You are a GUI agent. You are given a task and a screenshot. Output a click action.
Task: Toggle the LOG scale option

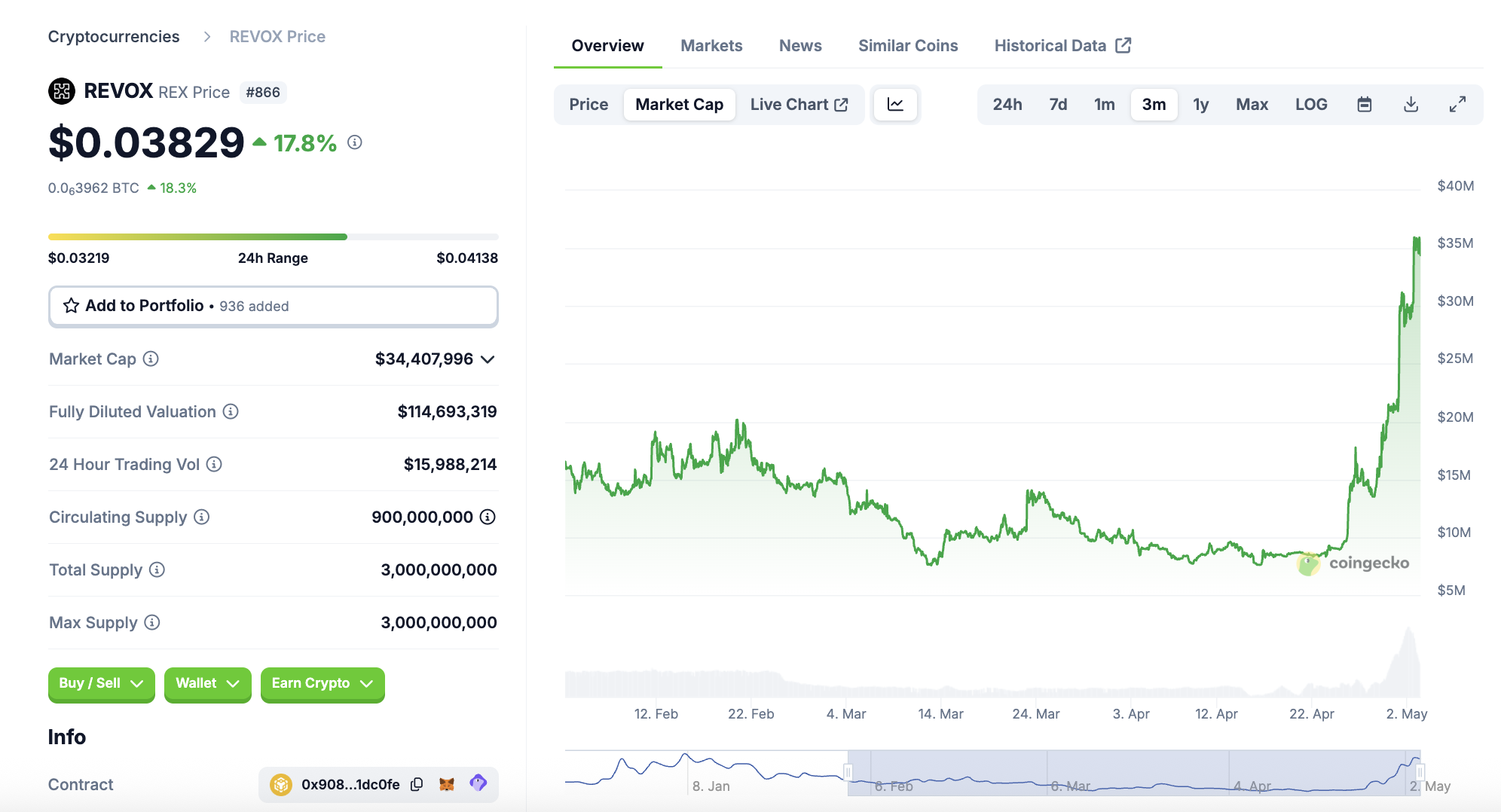1311,105
